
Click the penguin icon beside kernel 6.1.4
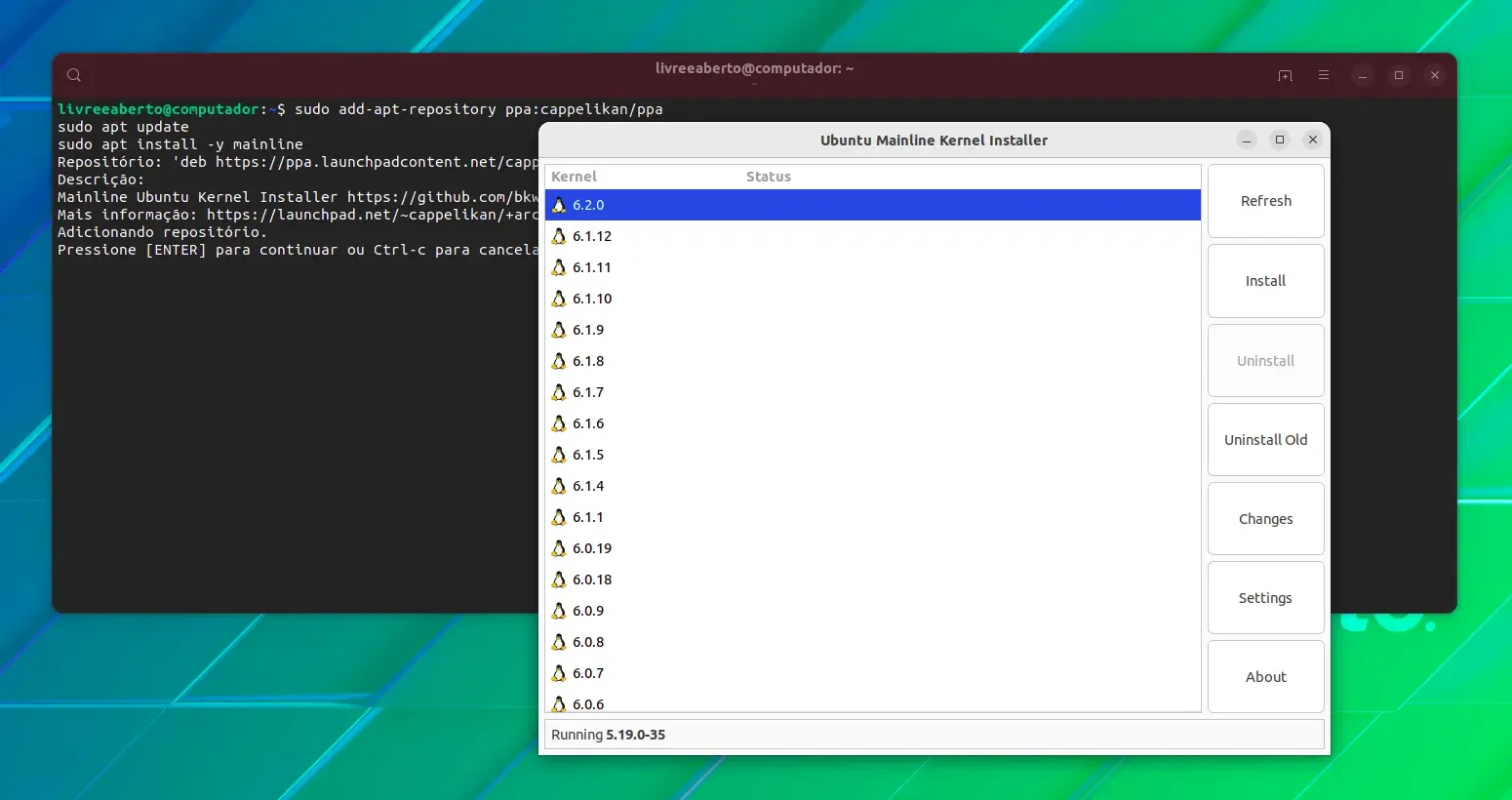[559, 486]
